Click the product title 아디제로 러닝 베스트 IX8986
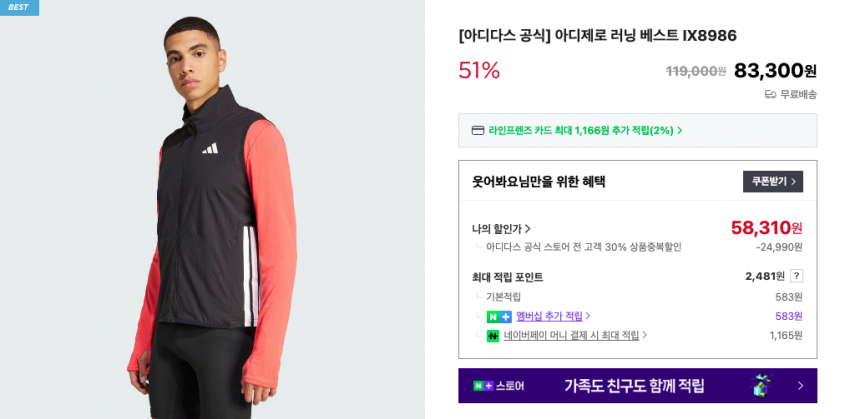This screenshot has height=419, width=850. coord(597,36)
